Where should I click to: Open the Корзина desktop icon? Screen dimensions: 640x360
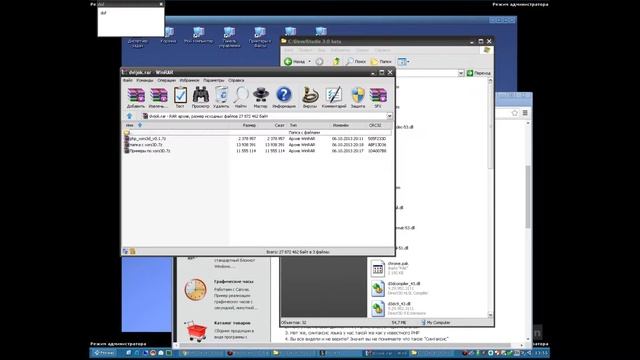tap(168, 35)
